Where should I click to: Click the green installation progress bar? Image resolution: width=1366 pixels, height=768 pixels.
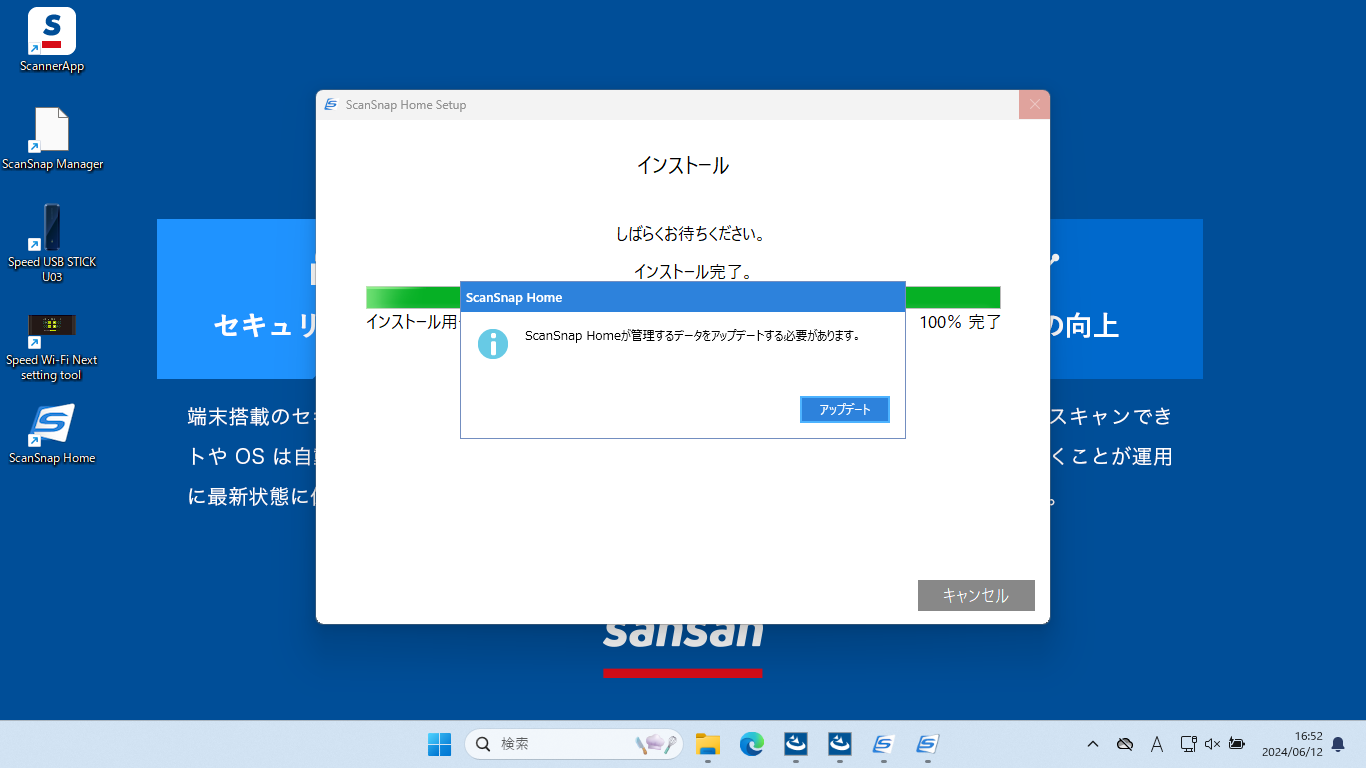683,297
